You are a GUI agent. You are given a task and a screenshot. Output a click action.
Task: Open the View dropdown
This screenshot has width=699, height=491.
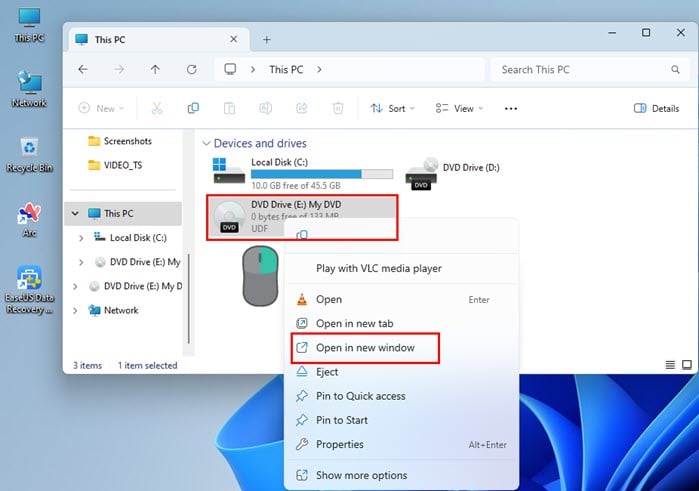(459, 108)
